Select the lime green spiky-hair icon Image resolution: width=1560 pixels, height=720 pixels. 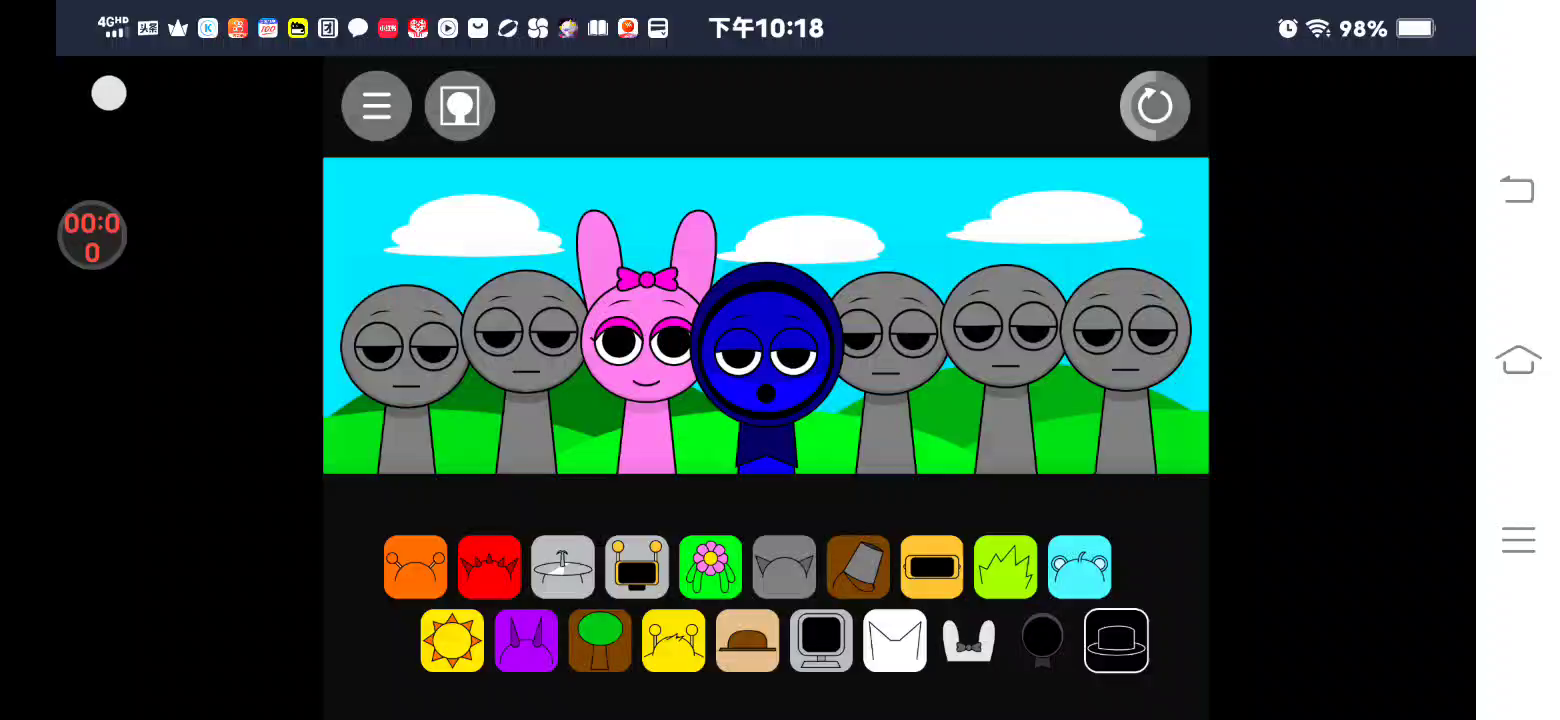[x=1005, y=567]
